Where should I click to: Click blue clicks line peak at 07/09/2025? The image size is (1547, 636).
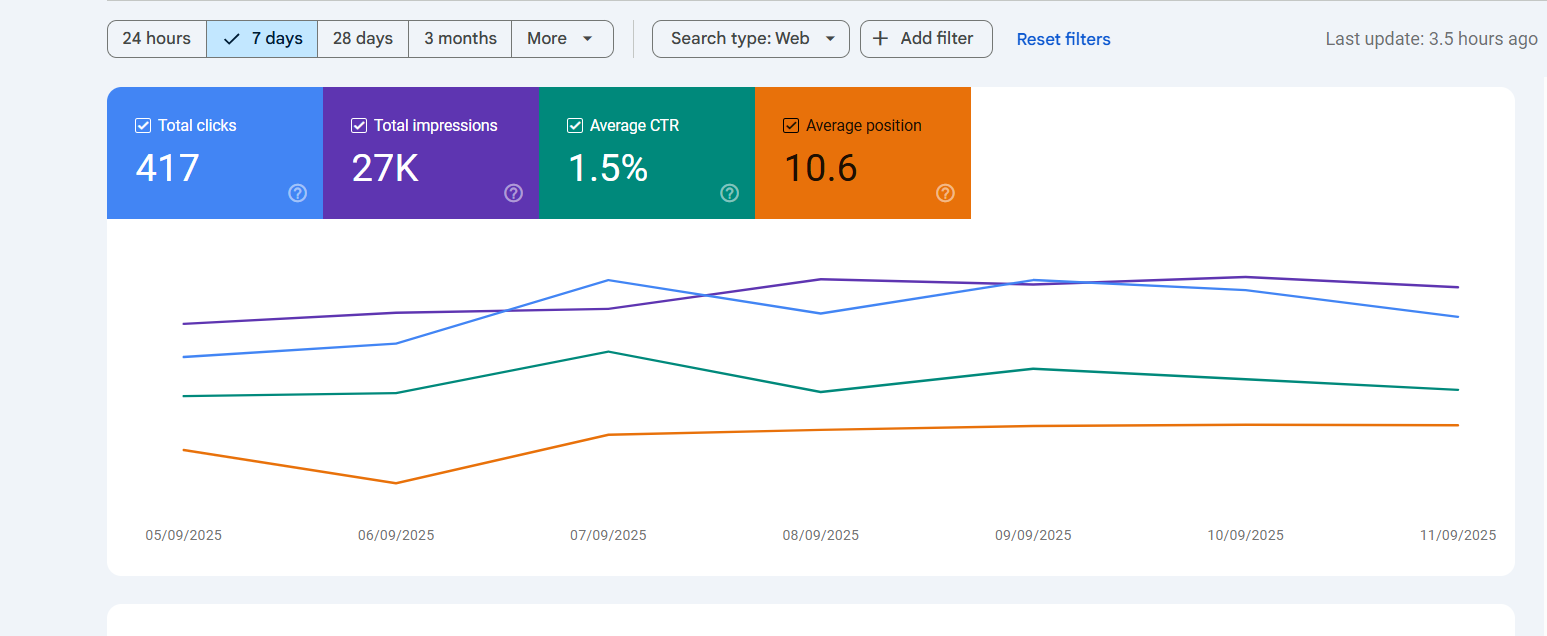tap(608, 280)
